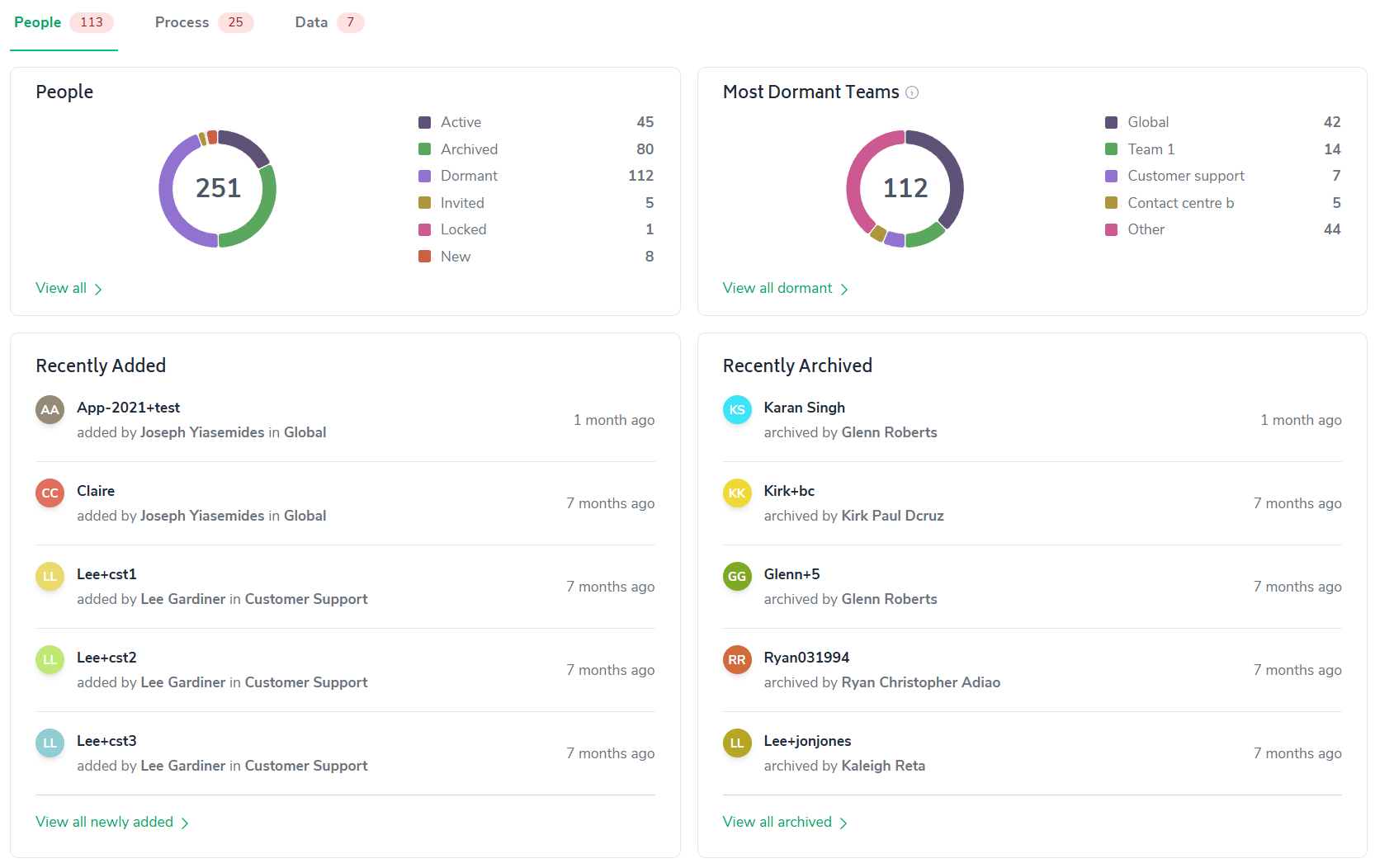Click the Archived legend color swatch
Image resolution: width=1375 pixels, height=868 pixels.
[x=425, y=149]
